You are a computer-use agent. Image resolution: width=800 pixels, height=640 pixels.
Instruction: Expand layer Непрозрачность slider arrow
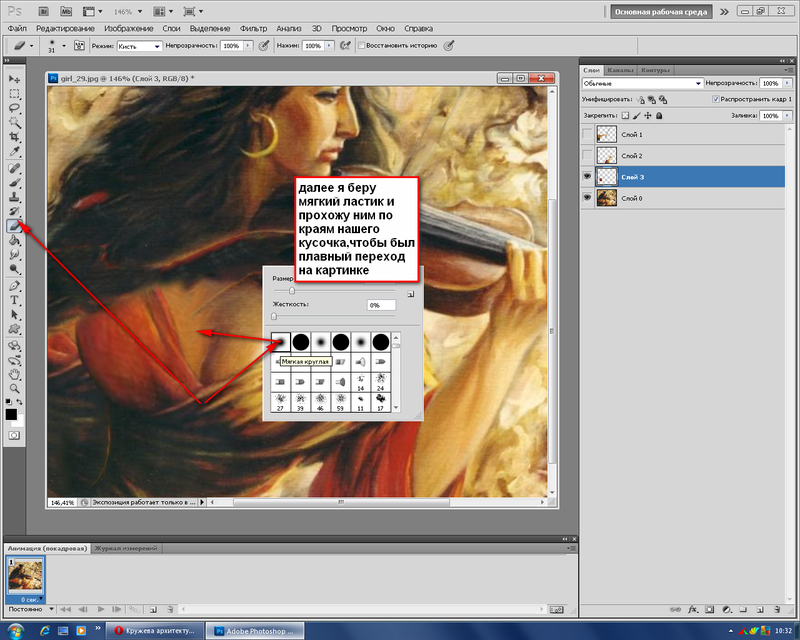tap(786, 84)
